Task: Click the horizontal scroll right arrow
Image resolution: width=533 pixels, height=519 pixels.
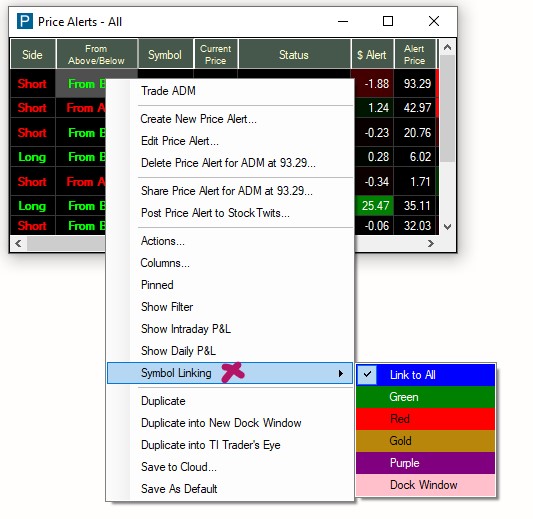Action: 431,244
